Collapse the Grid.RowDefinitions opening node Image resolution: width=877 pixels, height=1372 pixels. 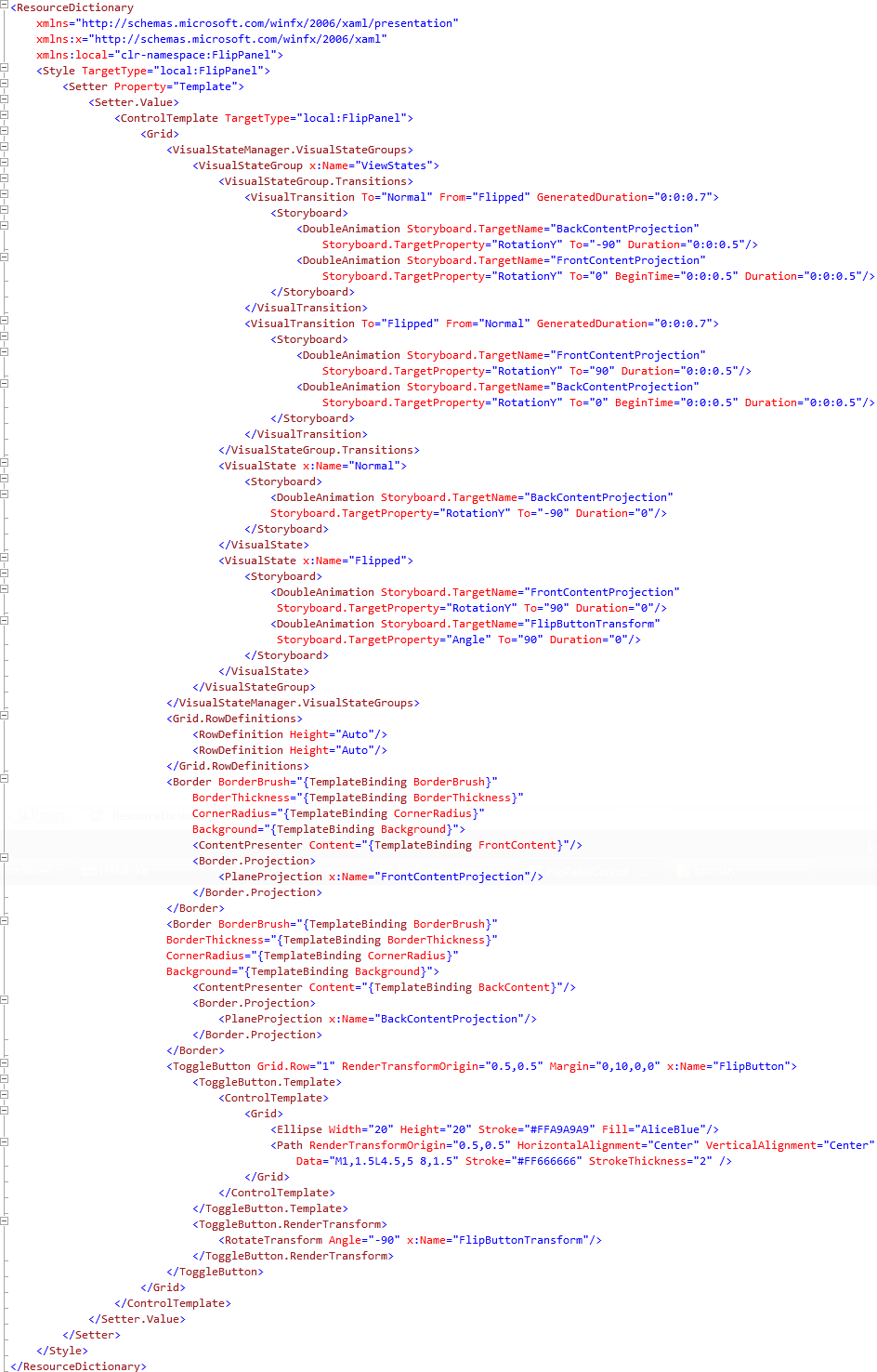pyautogui.click(x=5, y=716)
